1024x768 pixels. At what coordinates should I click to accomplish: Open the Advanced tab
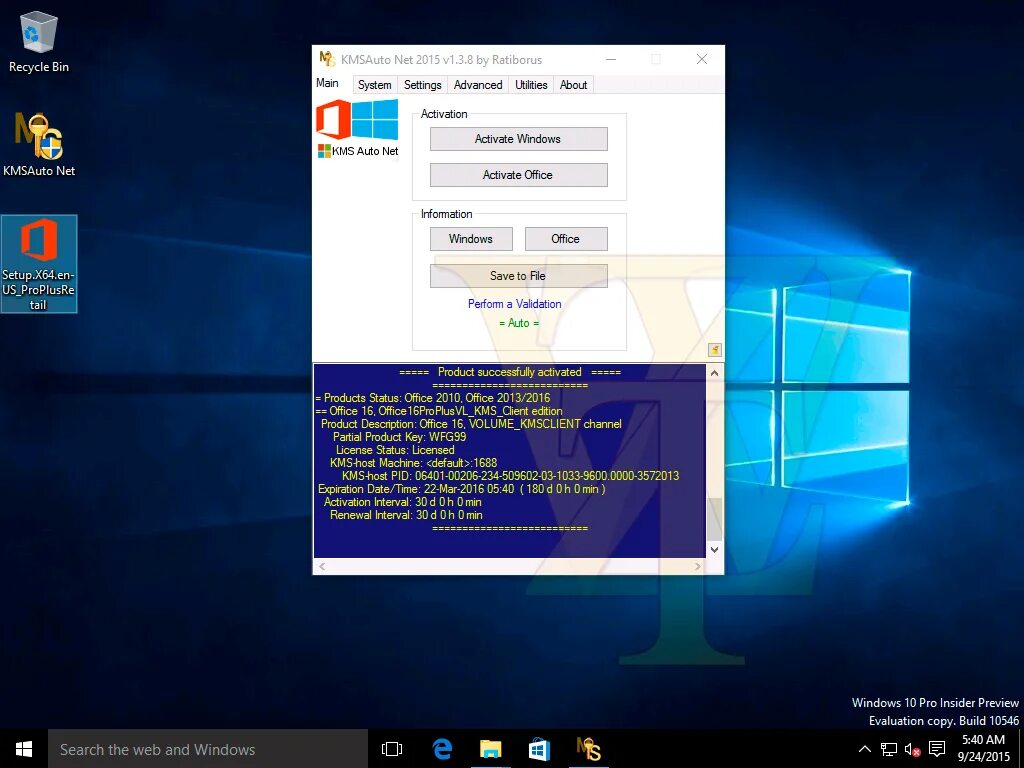pyautogui.click(x=478, y=85)
